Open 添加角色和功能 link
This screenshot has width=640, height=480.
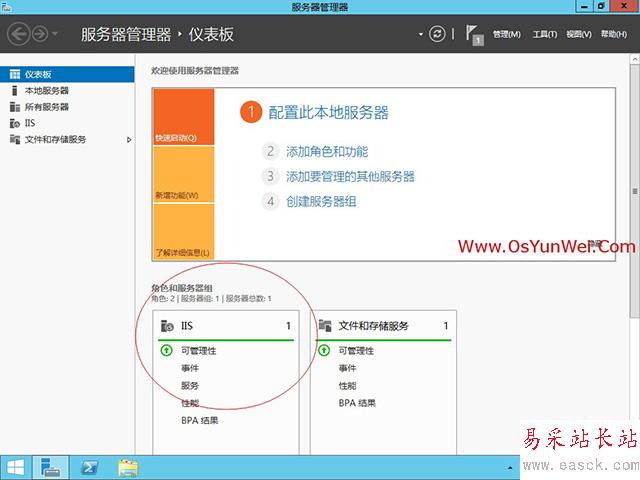pyautogui.click(x=327, y=152)
